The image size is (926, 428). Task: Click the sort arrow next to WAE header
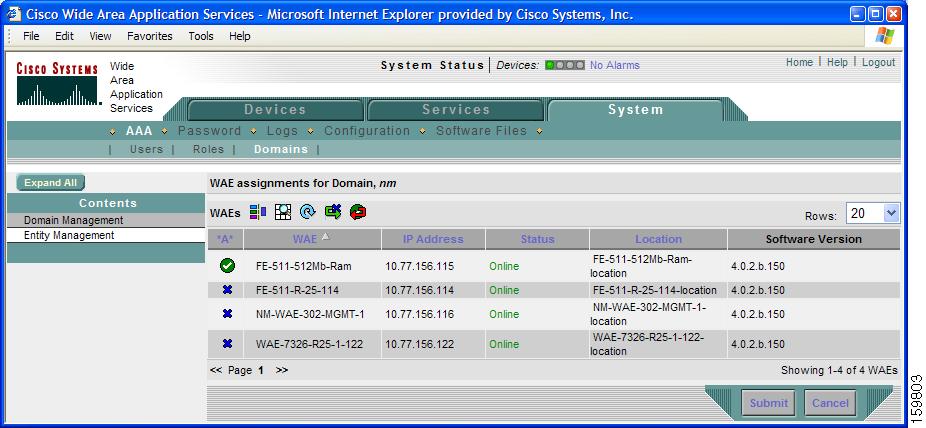325,236
